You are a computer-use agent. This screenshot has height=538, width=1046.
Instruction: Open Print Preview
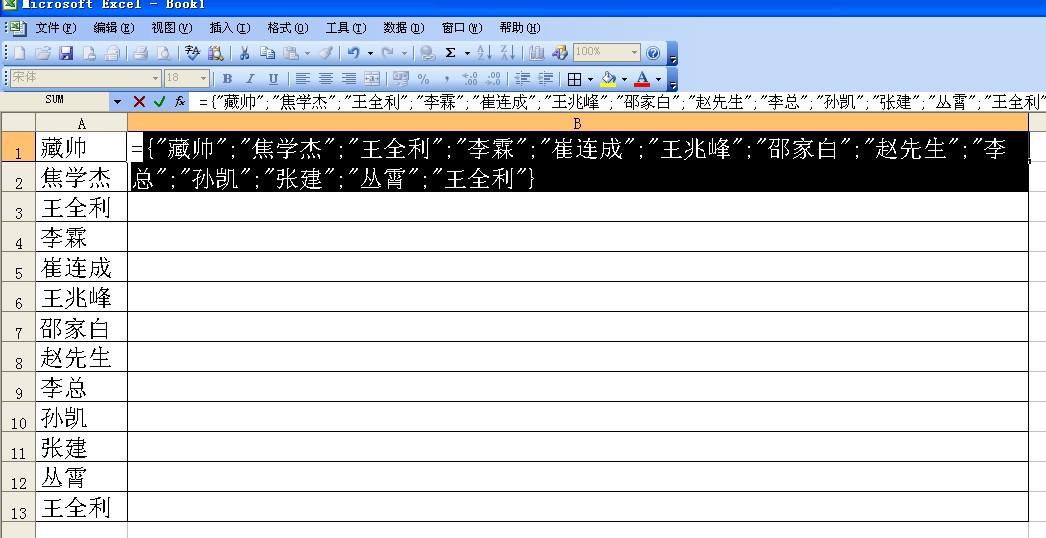coord(163,53)
